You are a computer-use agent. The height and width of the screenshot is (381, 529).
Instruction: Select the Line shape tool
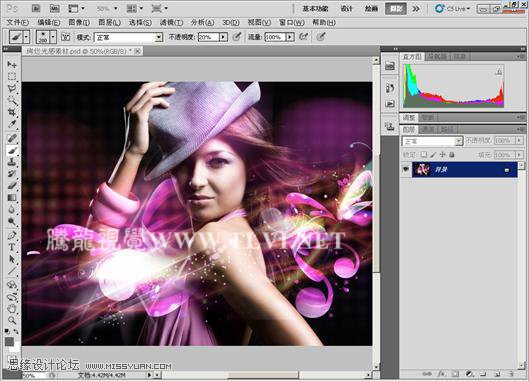click(12, 271)
